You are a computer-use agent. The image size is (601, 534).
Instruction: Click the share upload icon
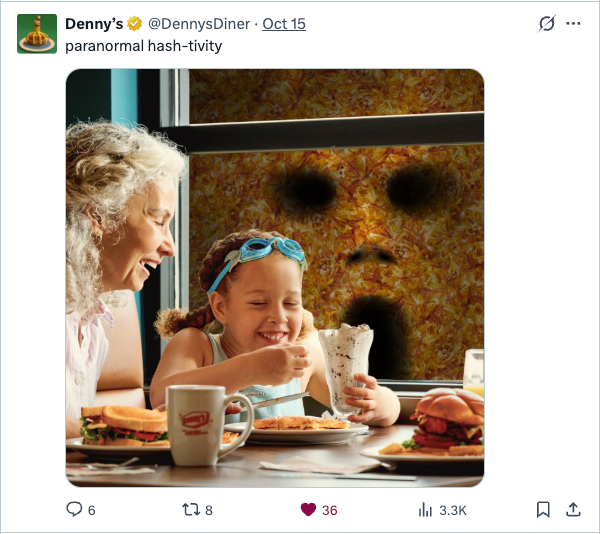pos(573,510)
